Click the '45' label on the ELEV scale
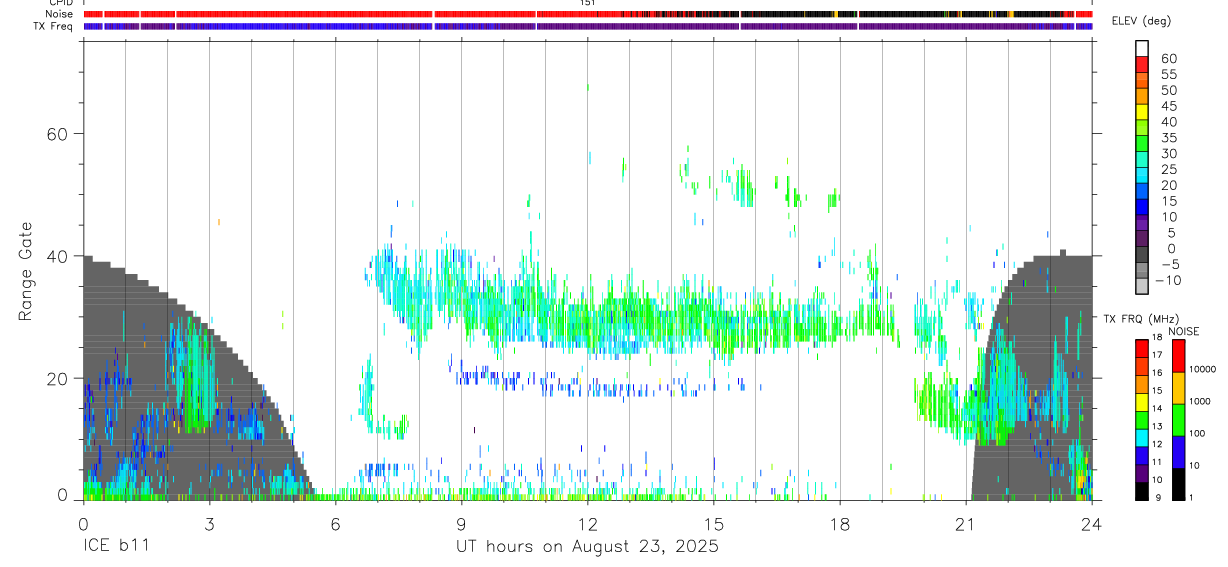The height and width of the screenshot is (567, 1228). pyautogui.click(x=1168, y=106)
